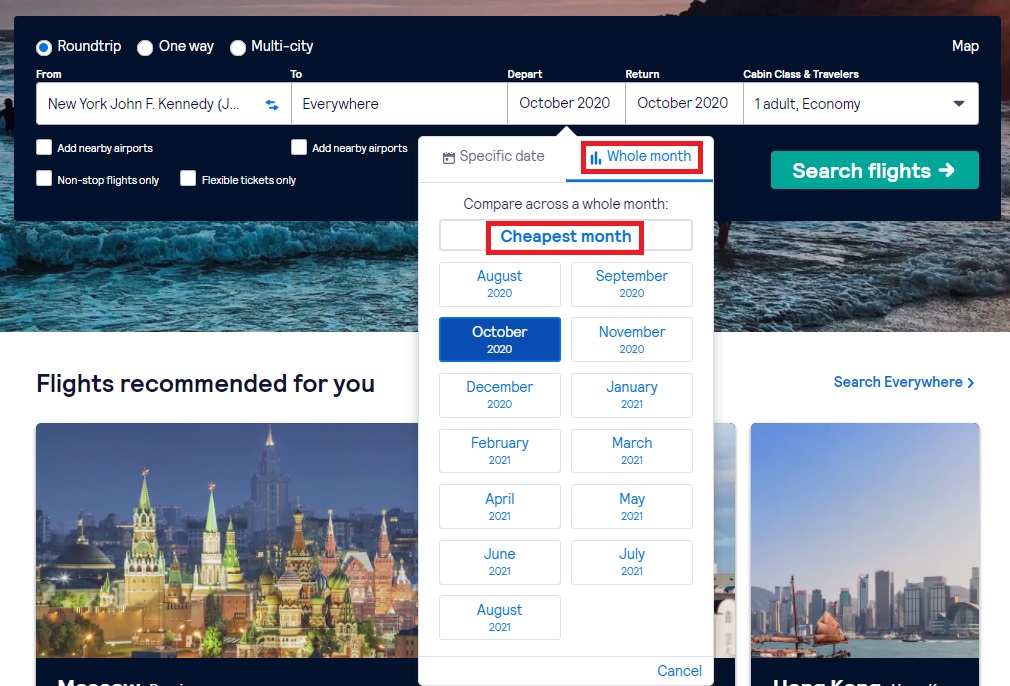Select November 2020 month

(632, 339)
